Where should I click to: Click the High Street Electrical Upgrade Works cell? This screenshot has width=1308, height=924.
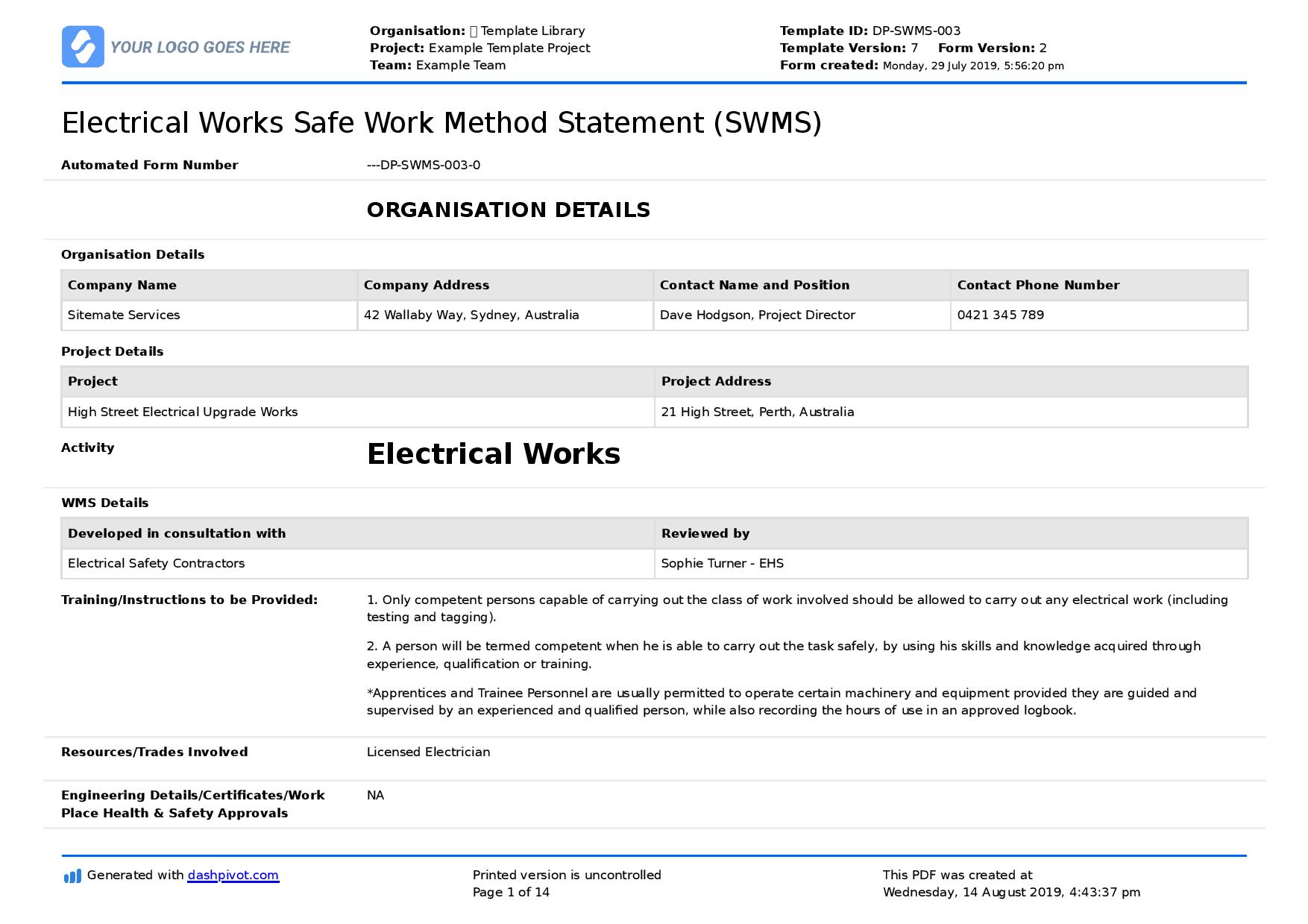pos(183,412)
